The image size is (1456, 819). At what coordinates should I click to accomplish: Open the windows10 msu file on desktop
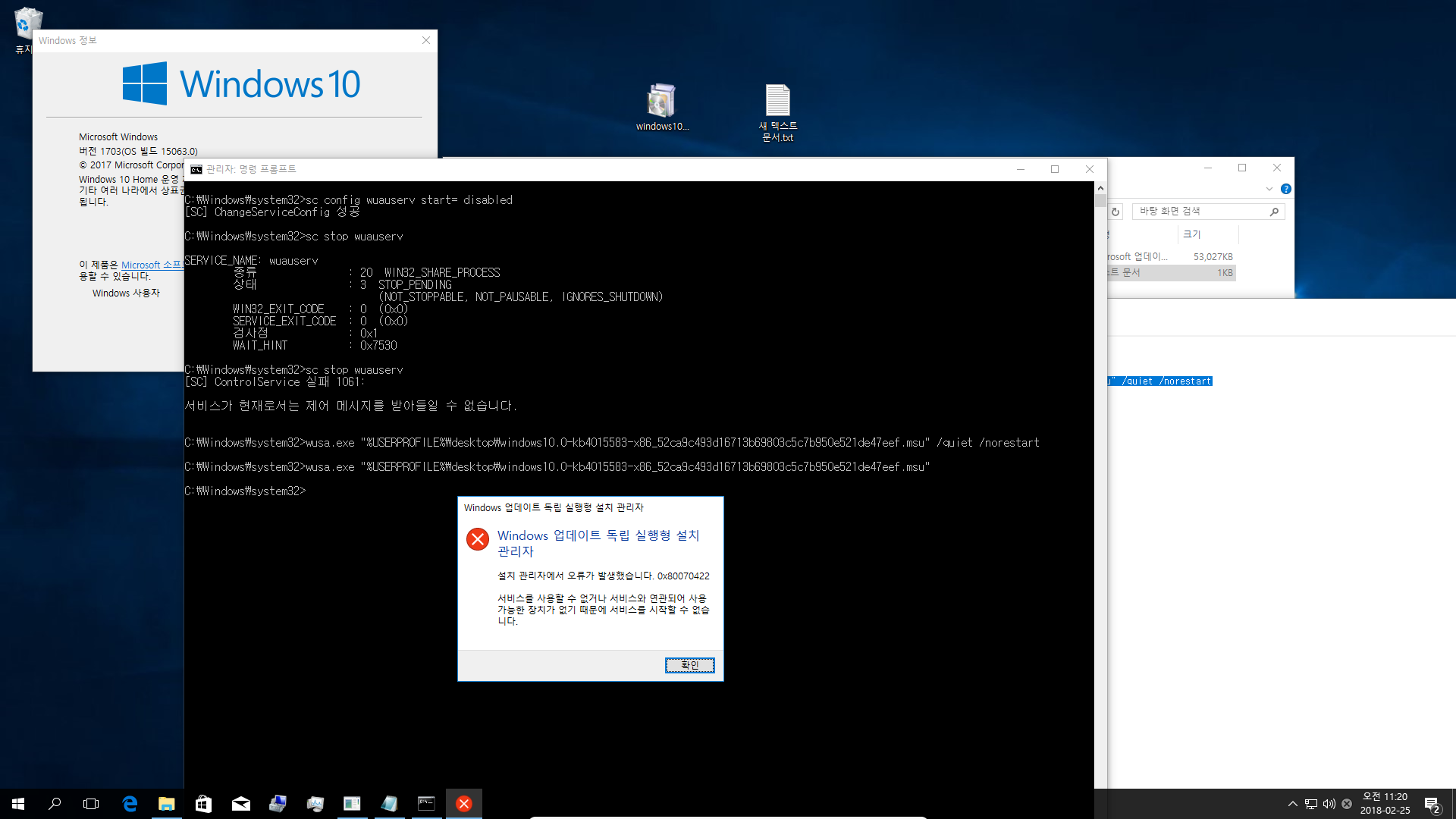[662, 107]
